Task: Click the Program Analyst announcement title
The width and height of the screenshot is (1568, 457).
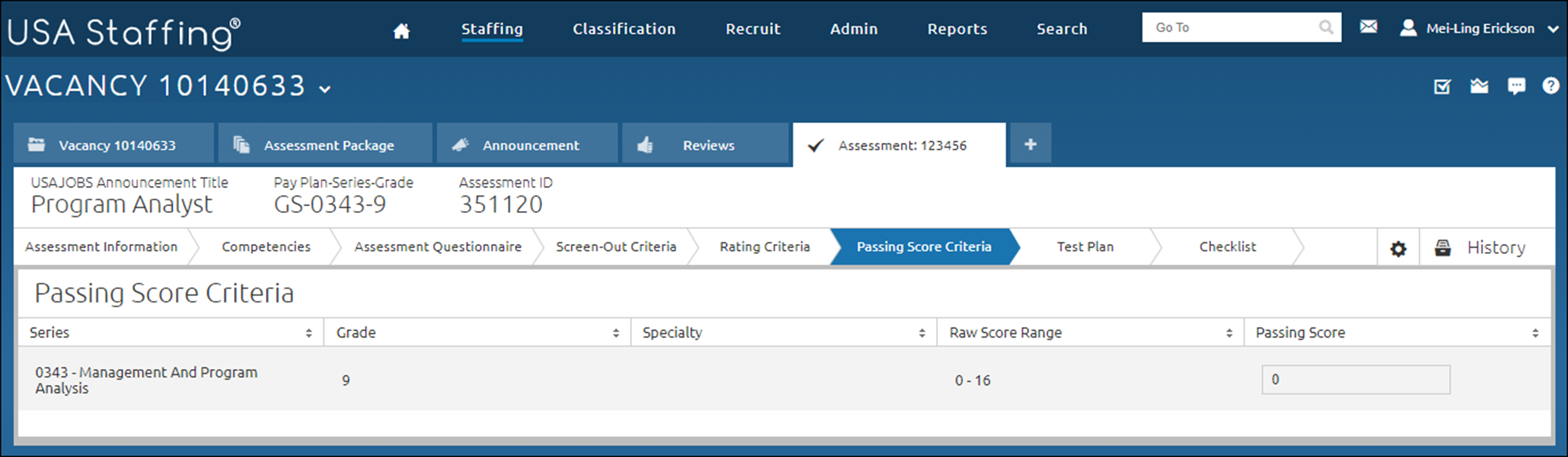Action: (122, 205)
